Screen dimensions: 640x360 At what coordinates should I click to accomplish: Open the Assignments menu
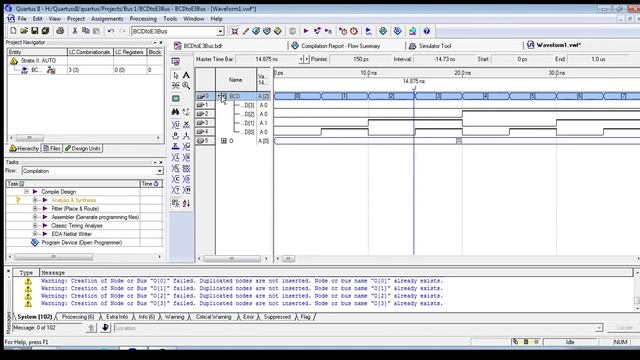(107, 19)
